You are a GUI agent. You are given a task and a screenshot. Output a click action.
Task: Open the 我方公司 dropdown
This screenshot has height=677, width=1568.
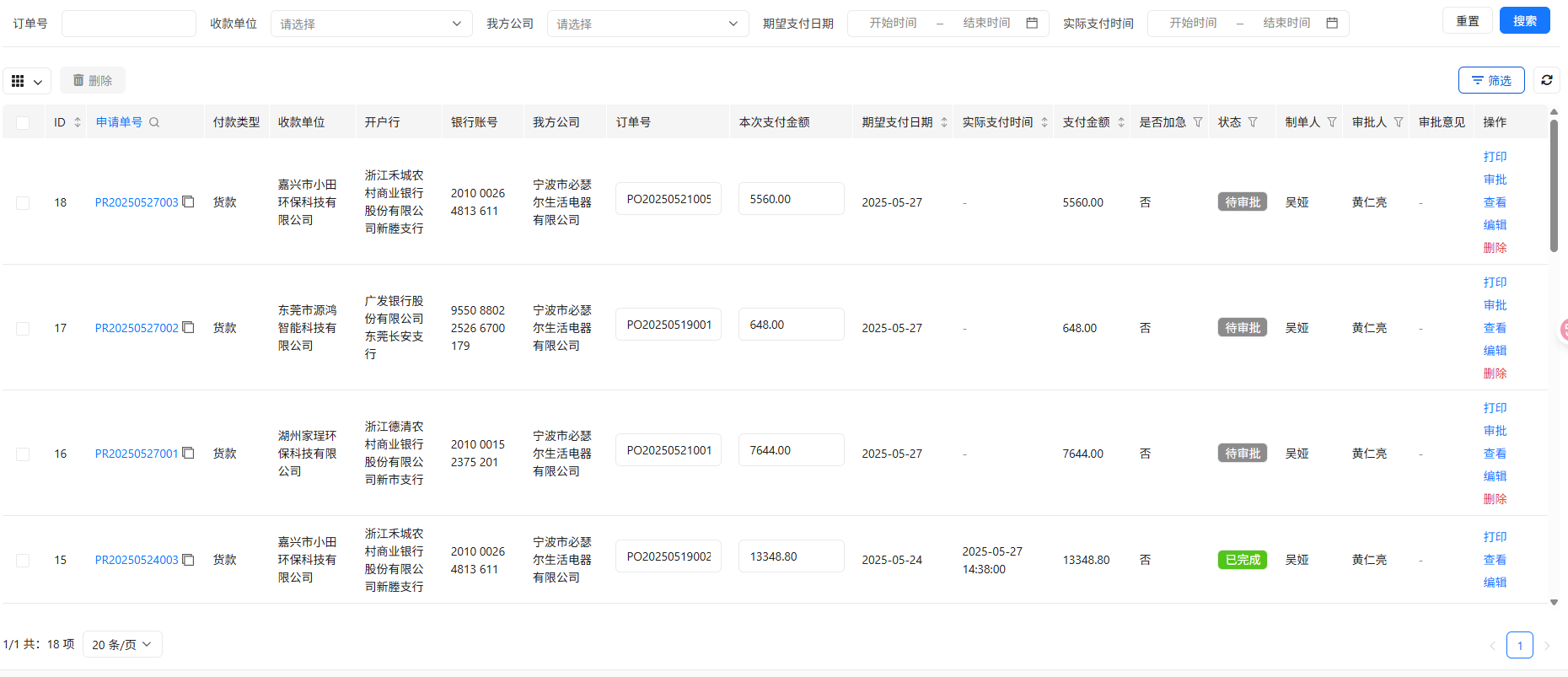(x=647, y=24)
